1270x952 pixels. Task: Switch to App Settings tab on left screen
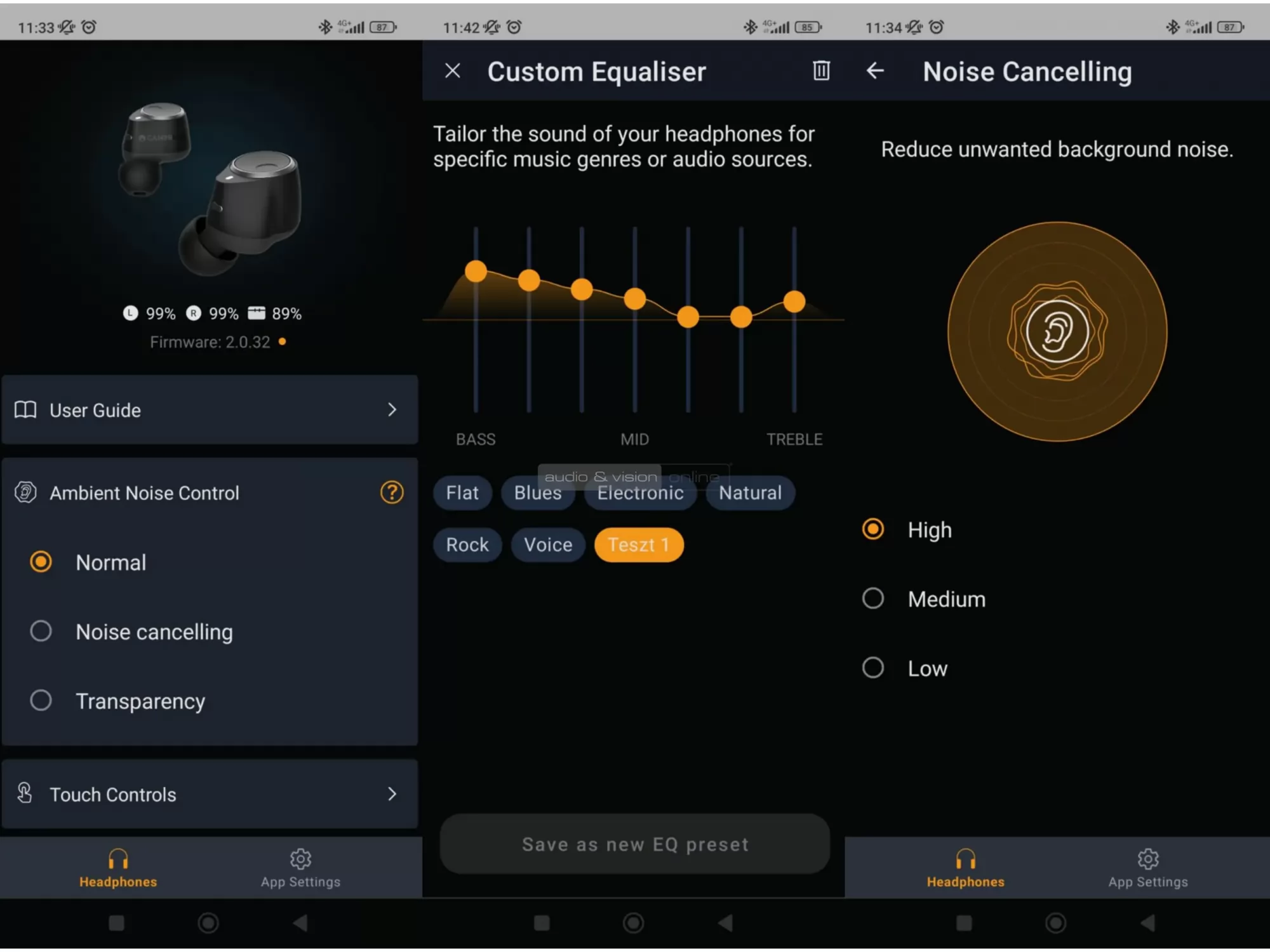(300, 868)
